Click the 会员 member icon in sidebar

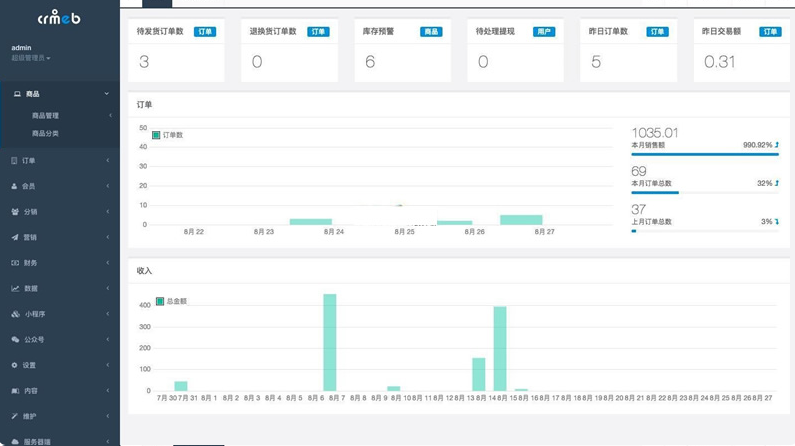click(x=15, y=186)
